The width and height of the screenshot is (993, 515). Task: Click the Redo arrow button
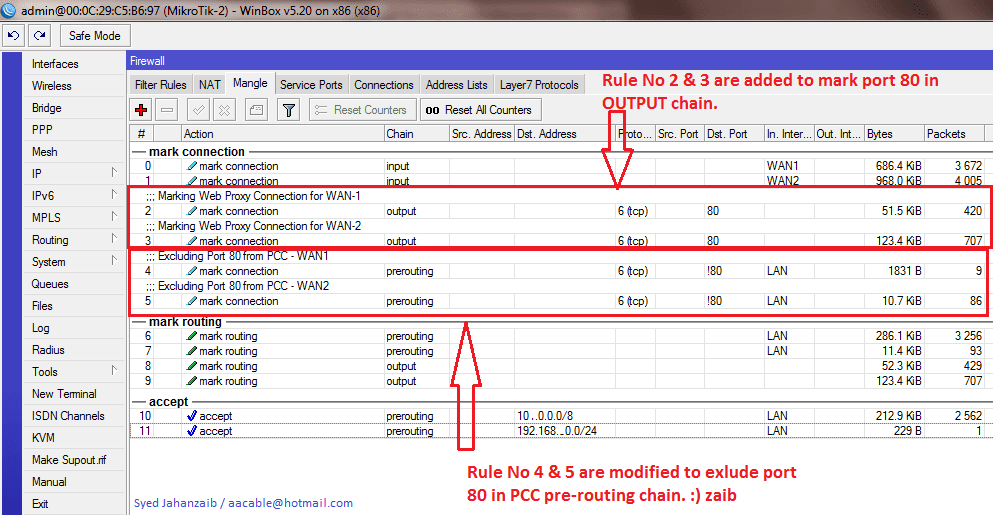(x=39, y=35)
